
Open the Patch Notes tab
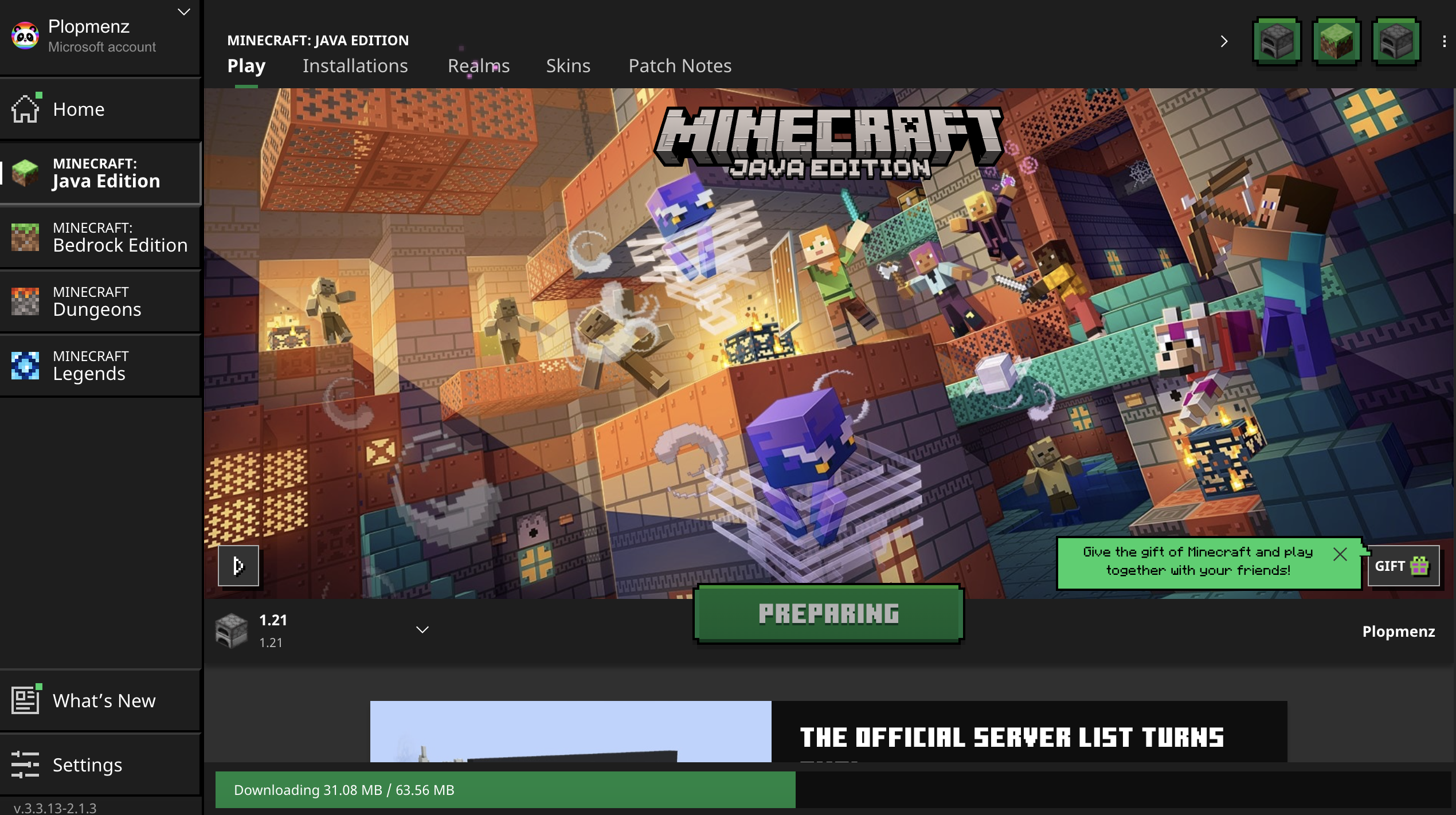(680, 66)
